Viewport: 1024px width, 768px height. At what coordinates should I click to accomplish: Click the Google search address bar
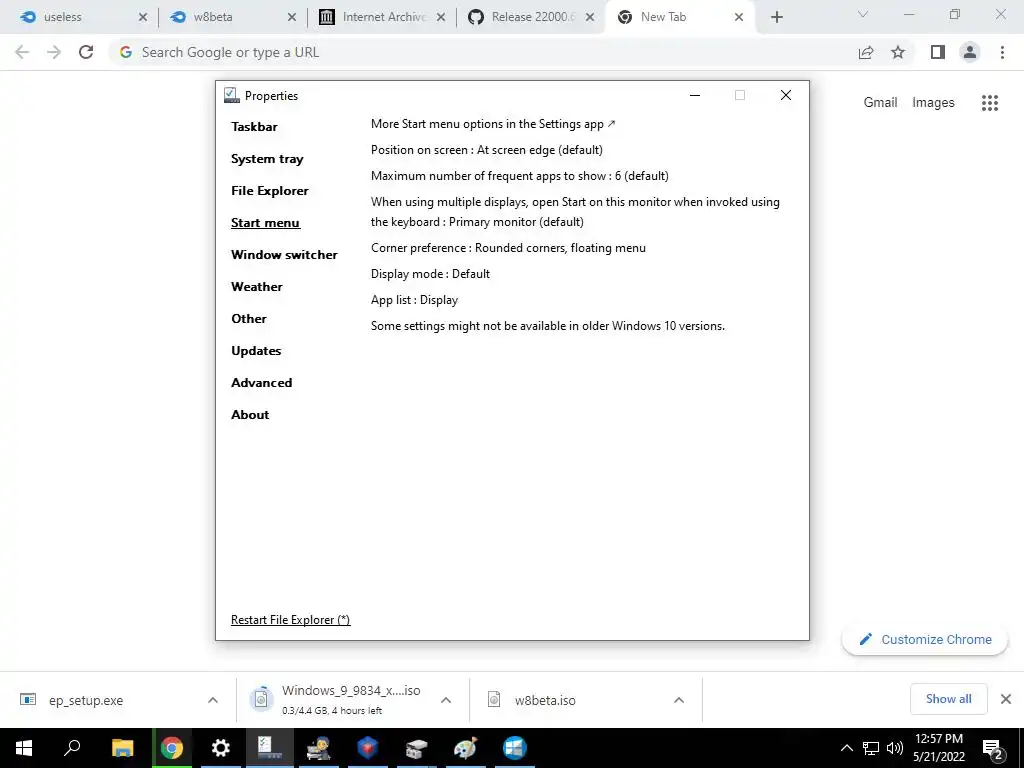pos(483,52)
